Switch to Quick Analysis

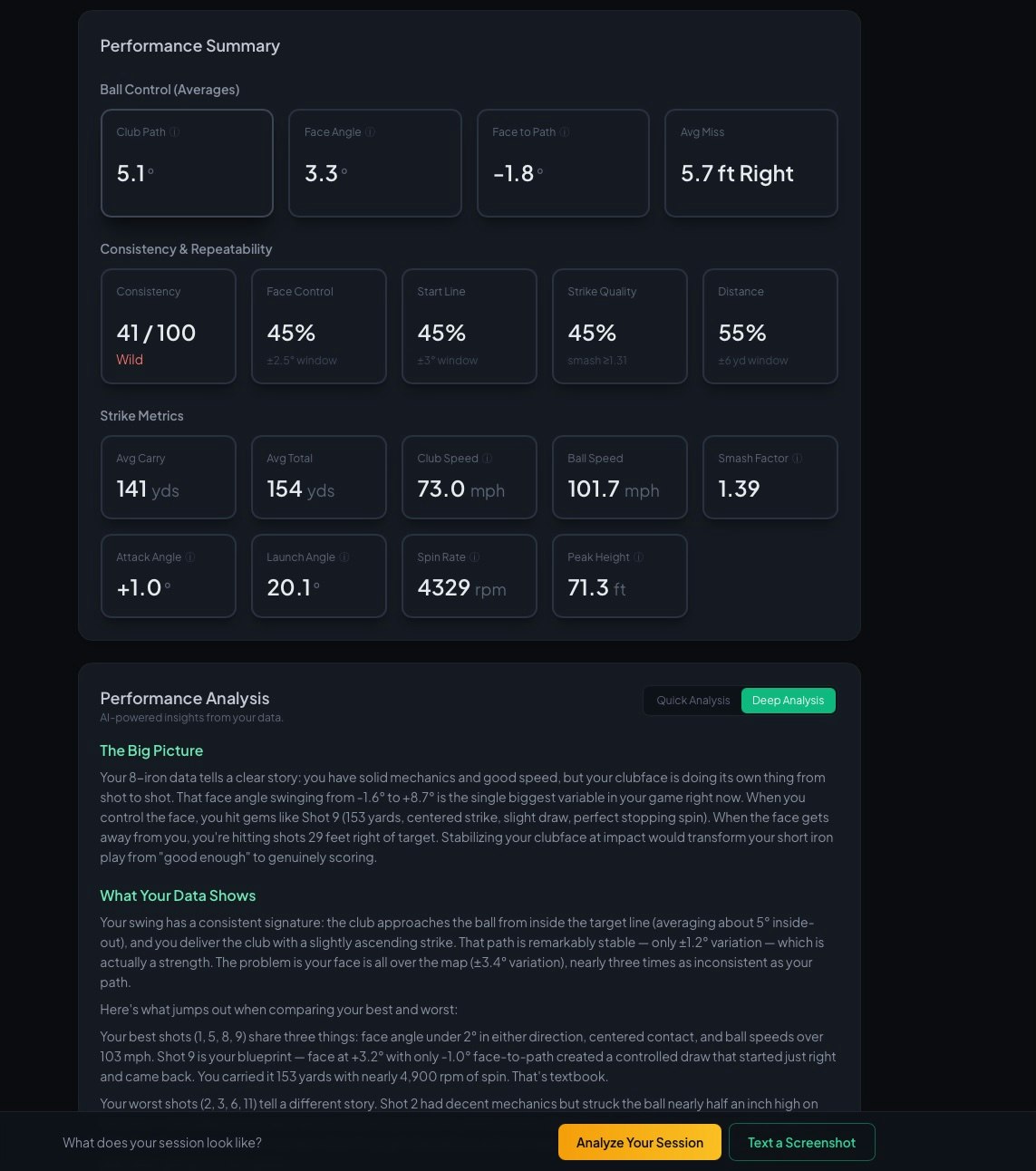(692, 701)
